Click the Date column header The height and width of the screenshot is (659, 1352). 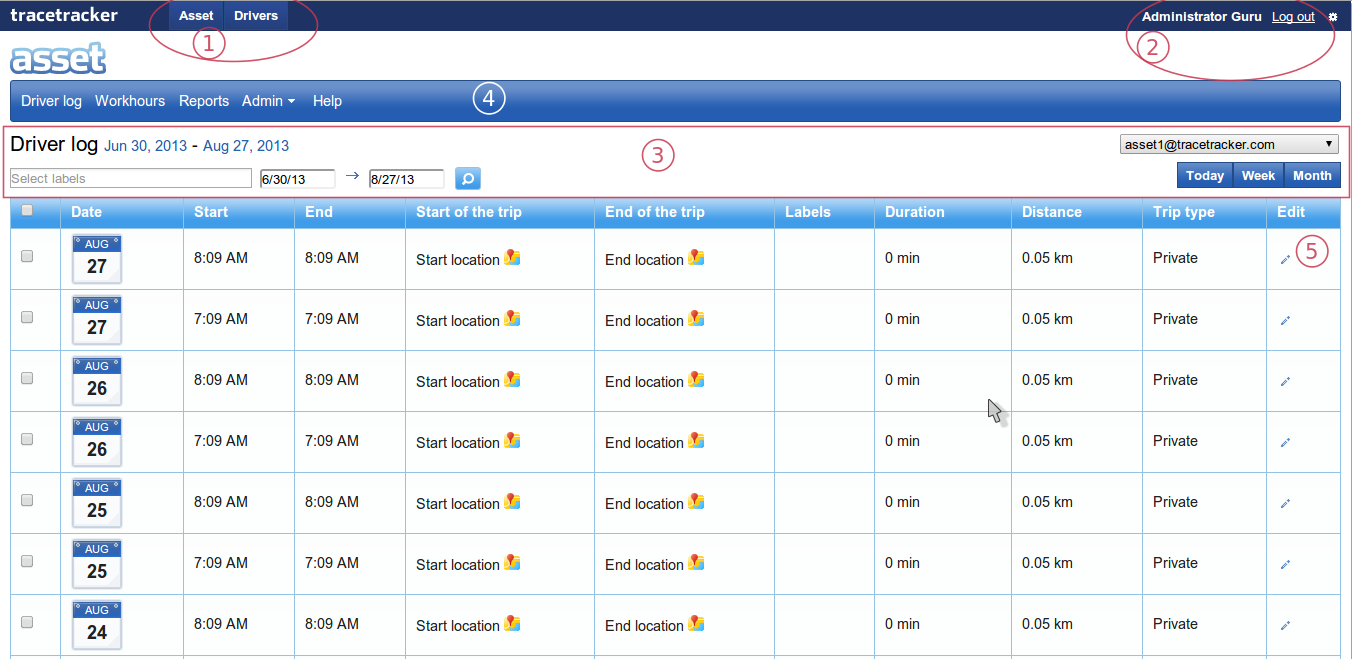tap(87, 212)
